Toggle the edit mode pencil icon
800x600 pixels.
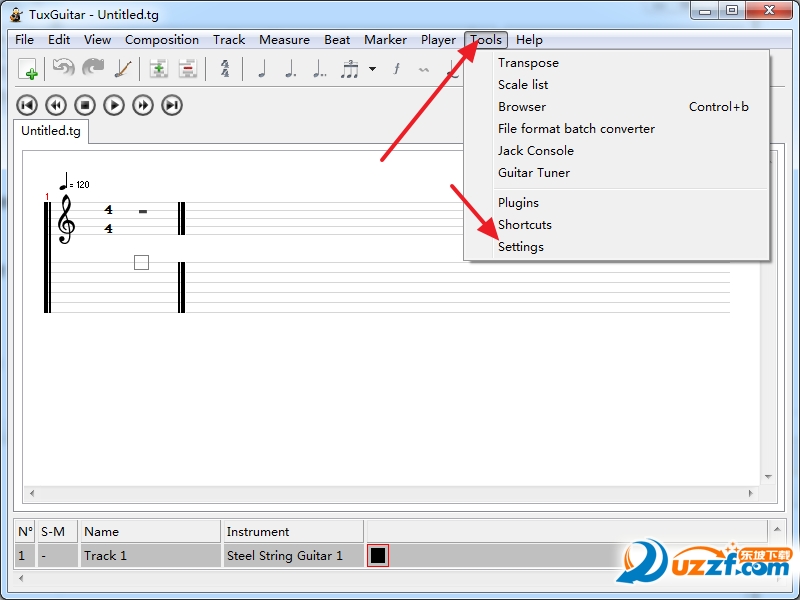(x=122, y=68)
